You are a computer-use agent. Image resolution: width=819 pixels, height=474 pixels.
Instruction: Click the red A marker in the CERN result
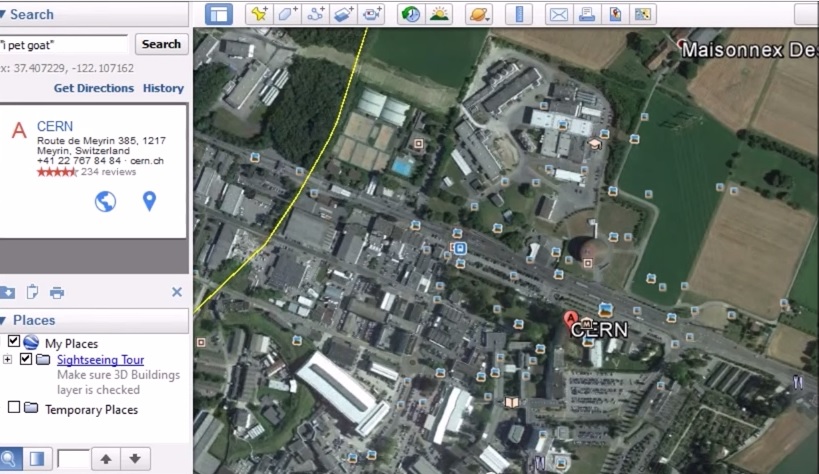(19, 130)
